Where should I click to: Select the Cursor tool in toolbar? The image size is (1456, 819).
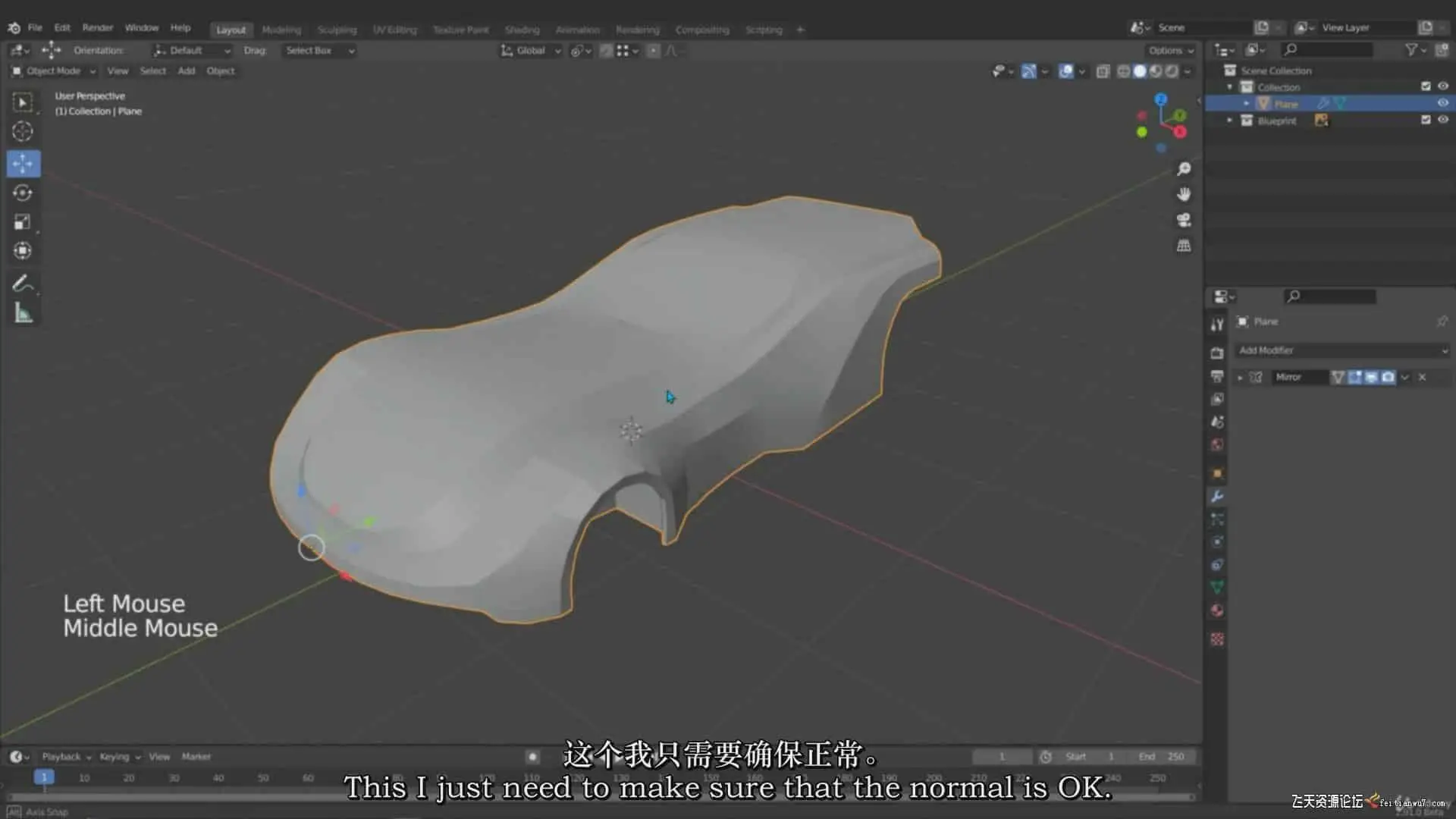[23, 131]
